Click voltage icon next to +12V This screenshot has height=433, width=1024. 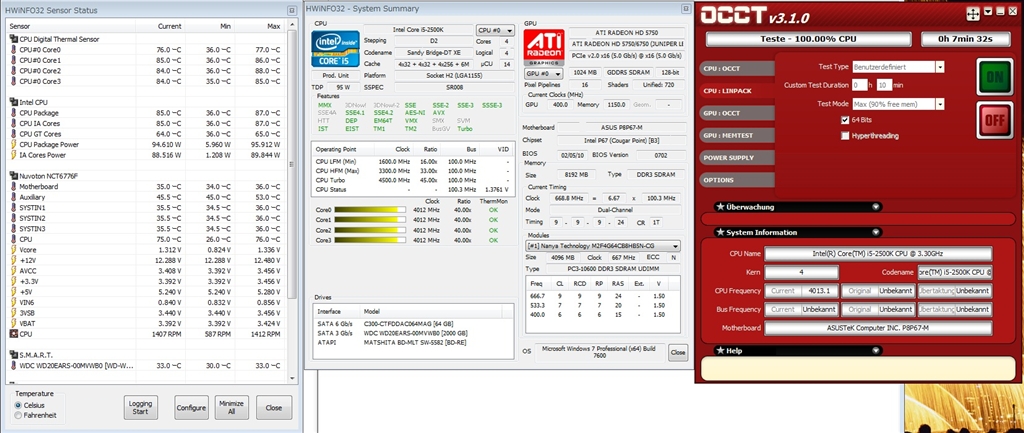pos(14,260)
